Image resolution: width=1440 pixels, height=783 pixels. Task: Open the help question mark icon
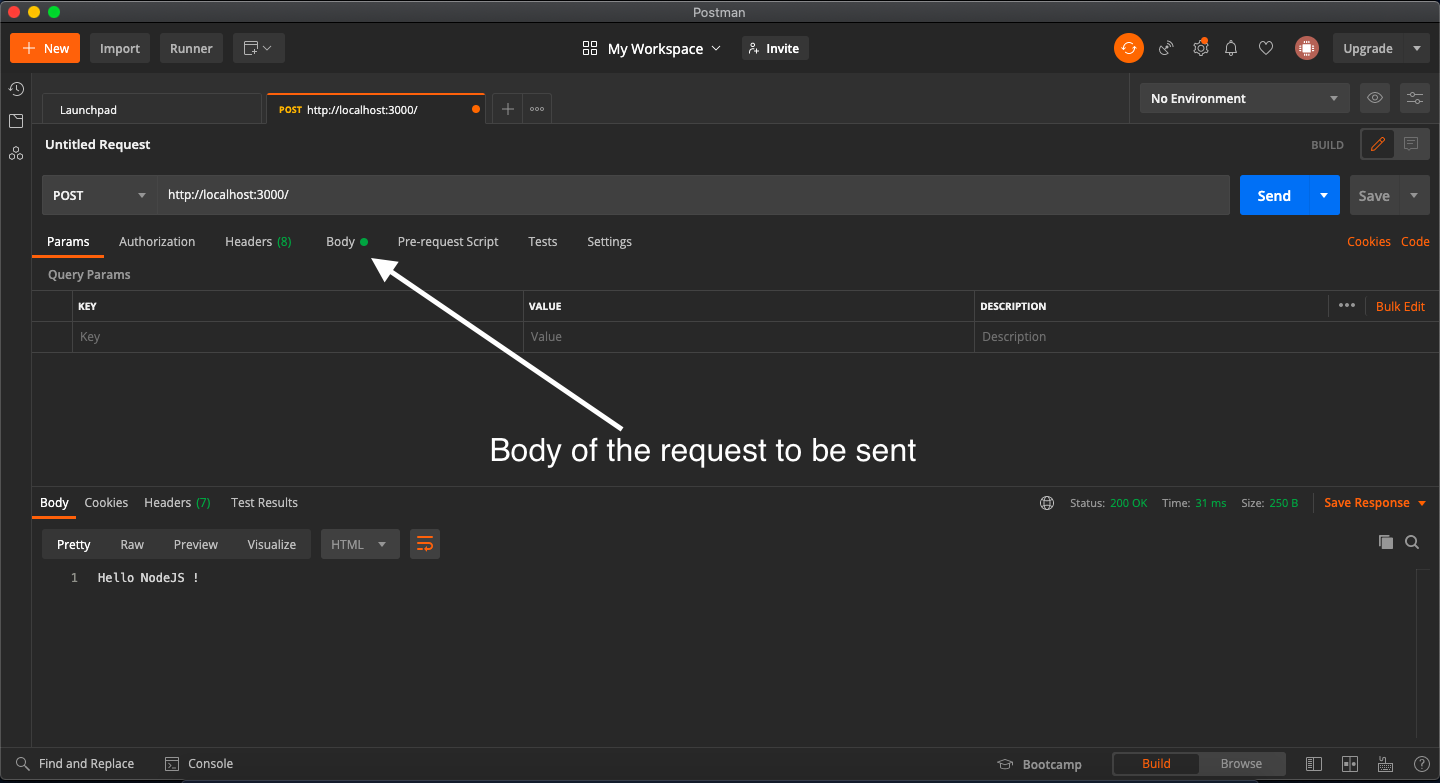(1421, 764)
